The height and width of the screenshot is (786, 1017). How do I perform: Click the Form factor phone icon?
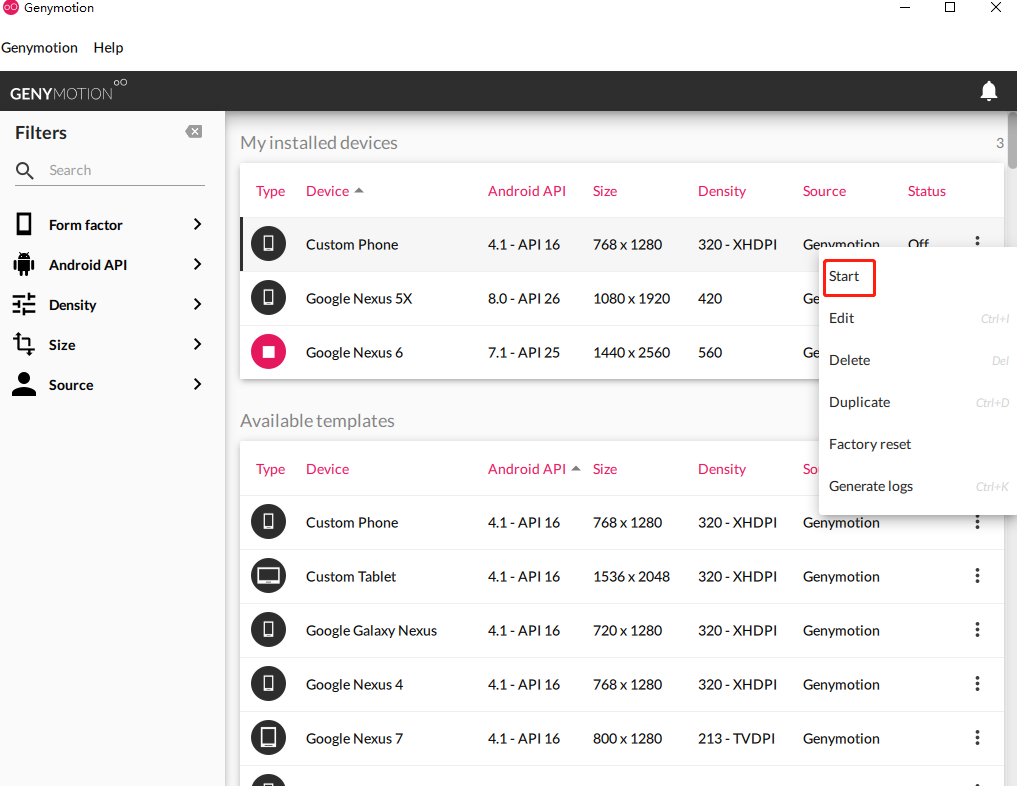[24, 224]
